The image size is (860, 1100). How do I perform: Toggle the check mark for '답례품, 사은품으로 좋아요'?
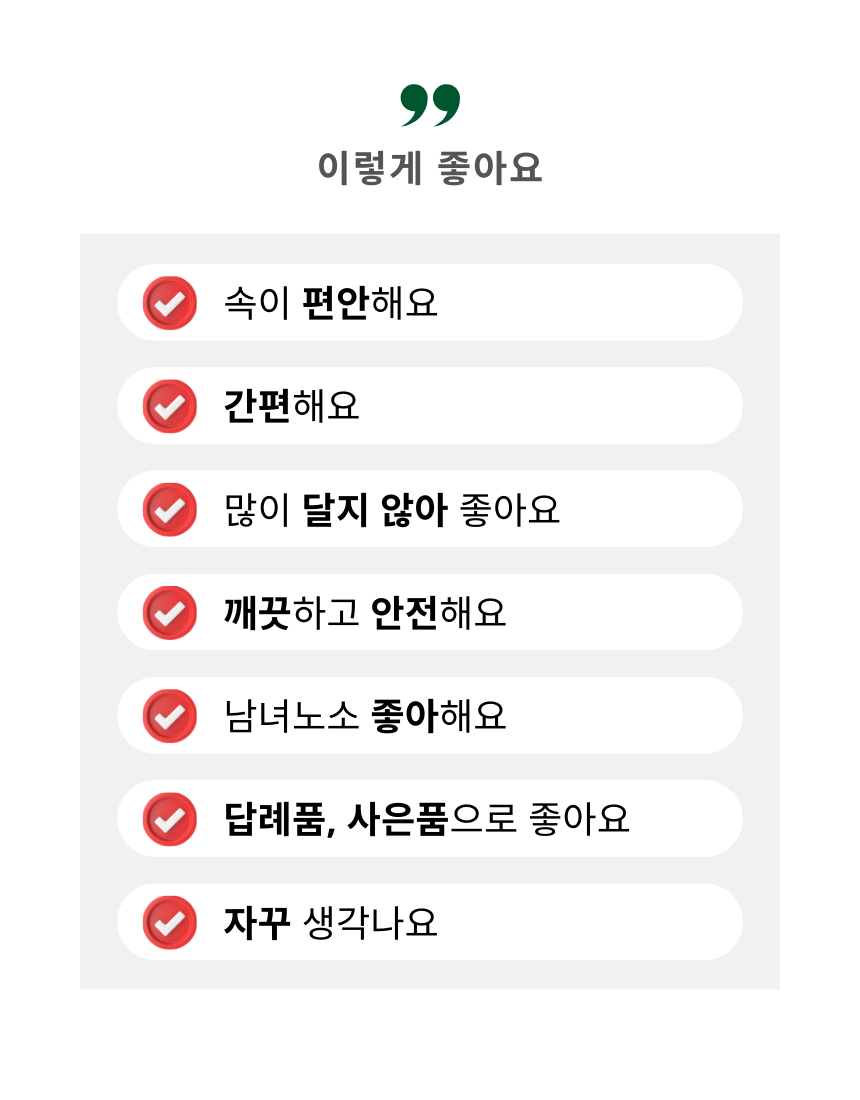click(x=170, y=819)
